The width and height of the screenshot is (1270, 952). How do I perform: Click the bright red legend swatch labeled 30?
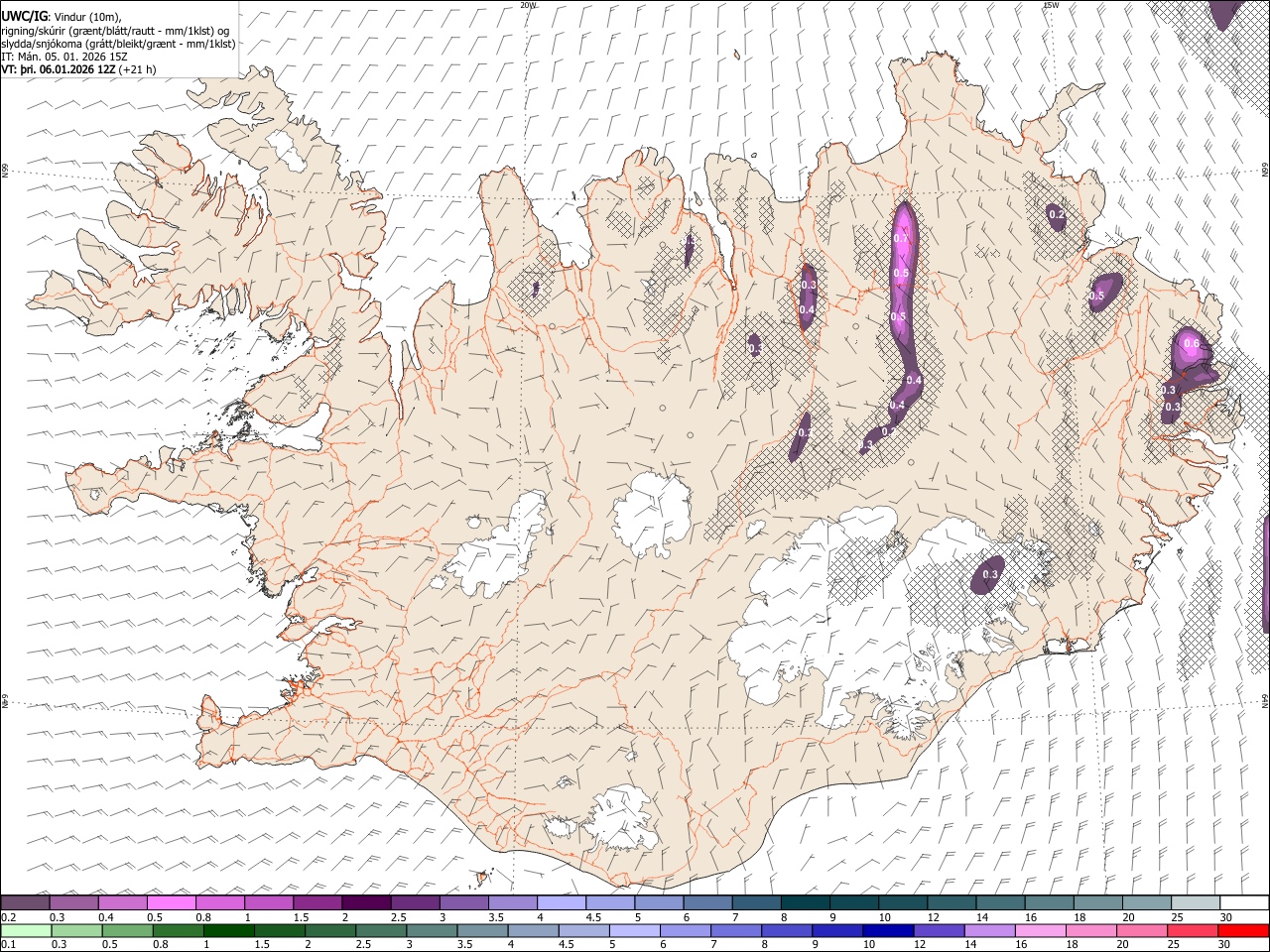[1243, 931]
